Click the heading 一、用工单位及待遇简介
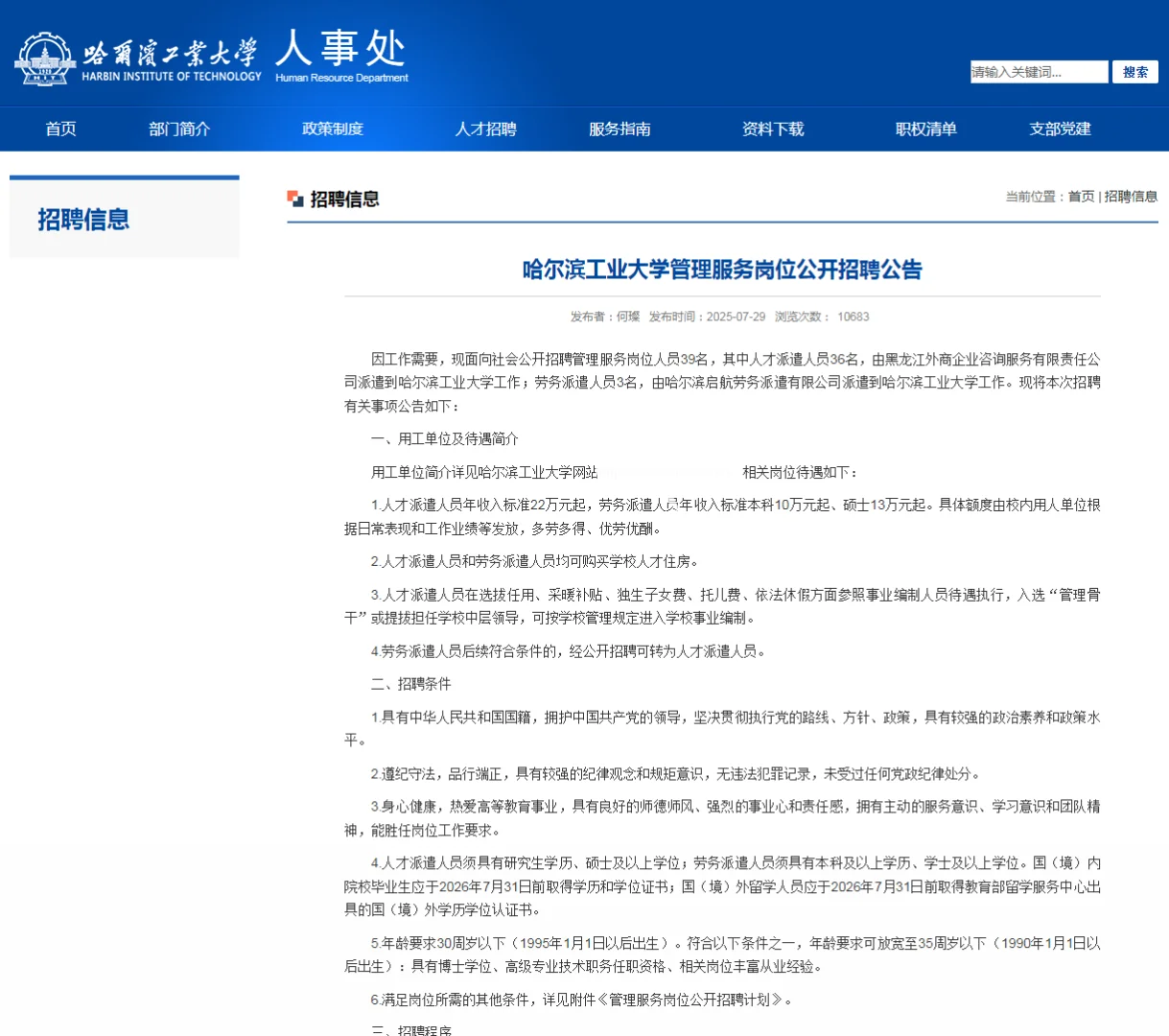1169x1036 pixels. coord(445,438)
